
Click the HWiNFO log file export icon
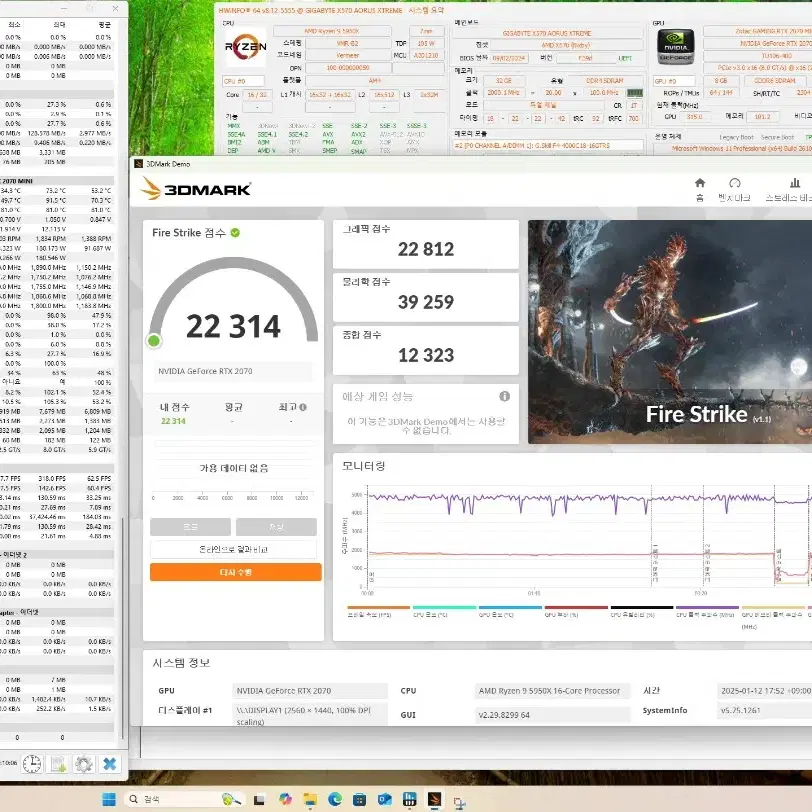coord(58,764)
